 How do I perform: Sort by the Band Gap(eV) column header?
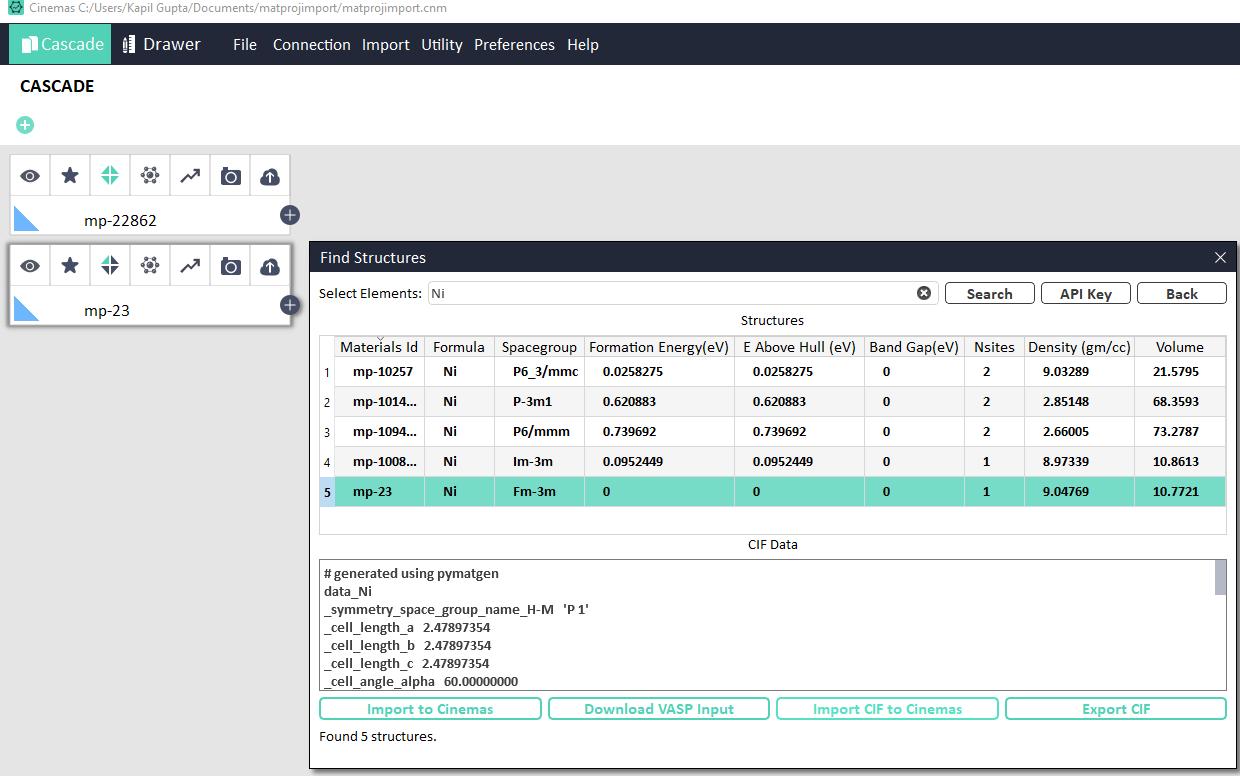click(x=914, y=347)
